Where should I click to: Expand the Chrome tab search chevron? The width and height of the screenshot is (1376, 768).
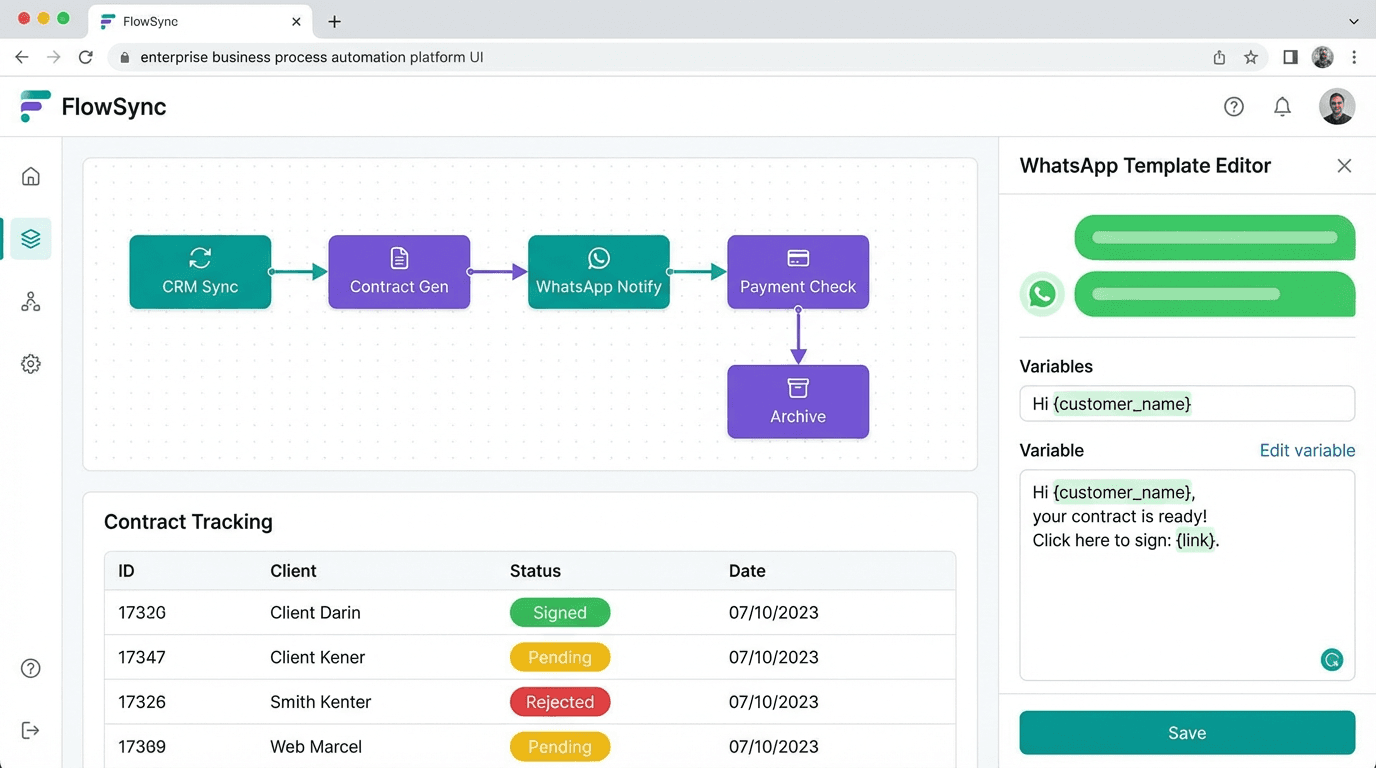point(1354,21)
